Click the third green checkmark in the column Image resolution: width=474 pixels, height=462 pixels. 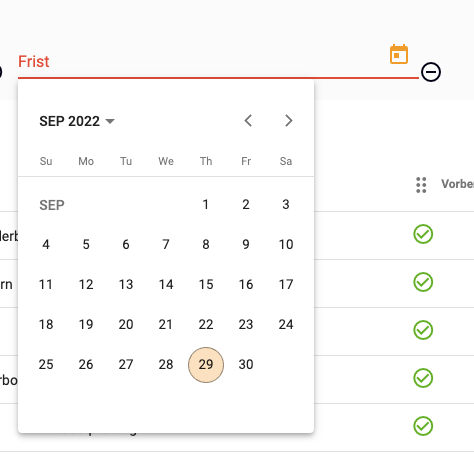point(423,330)
